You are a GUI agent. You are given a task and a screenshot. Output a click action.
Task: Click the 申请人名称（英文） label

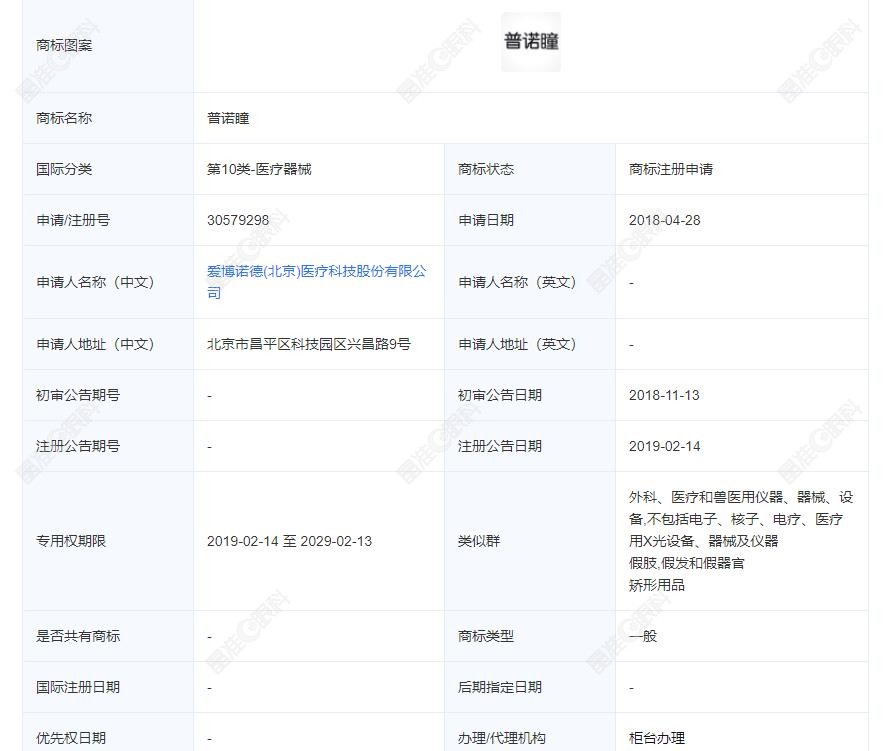[x=517, y=282]
